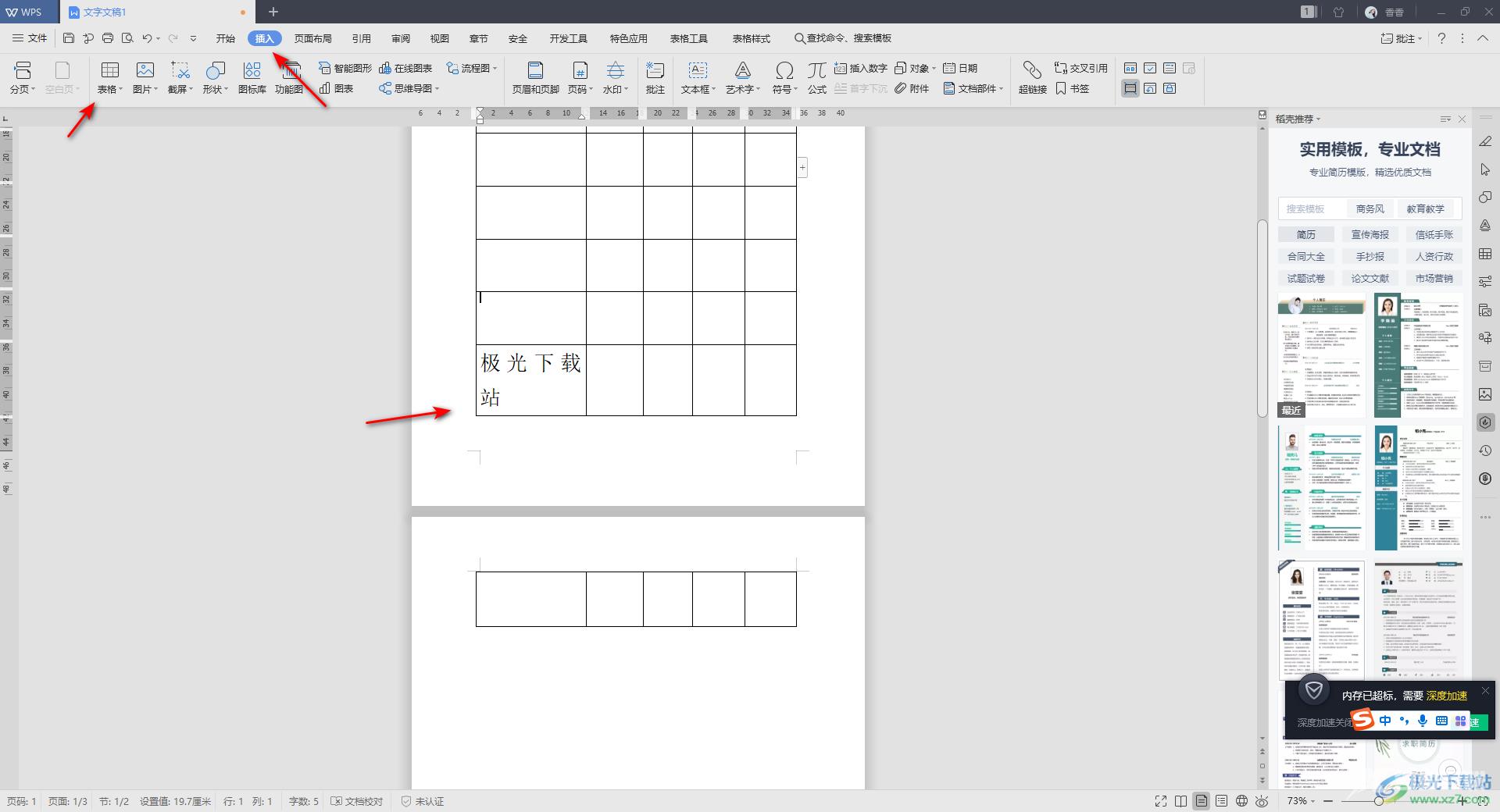This screenshot has width=1500, height=812.
Task: Click the 合同大全 category button
Action: (1305, 256)
